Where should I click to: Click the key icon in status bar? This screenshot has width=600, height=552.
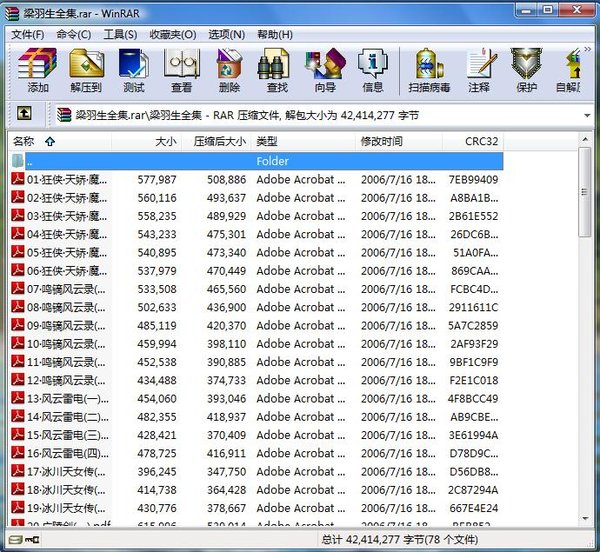[32, 540]
